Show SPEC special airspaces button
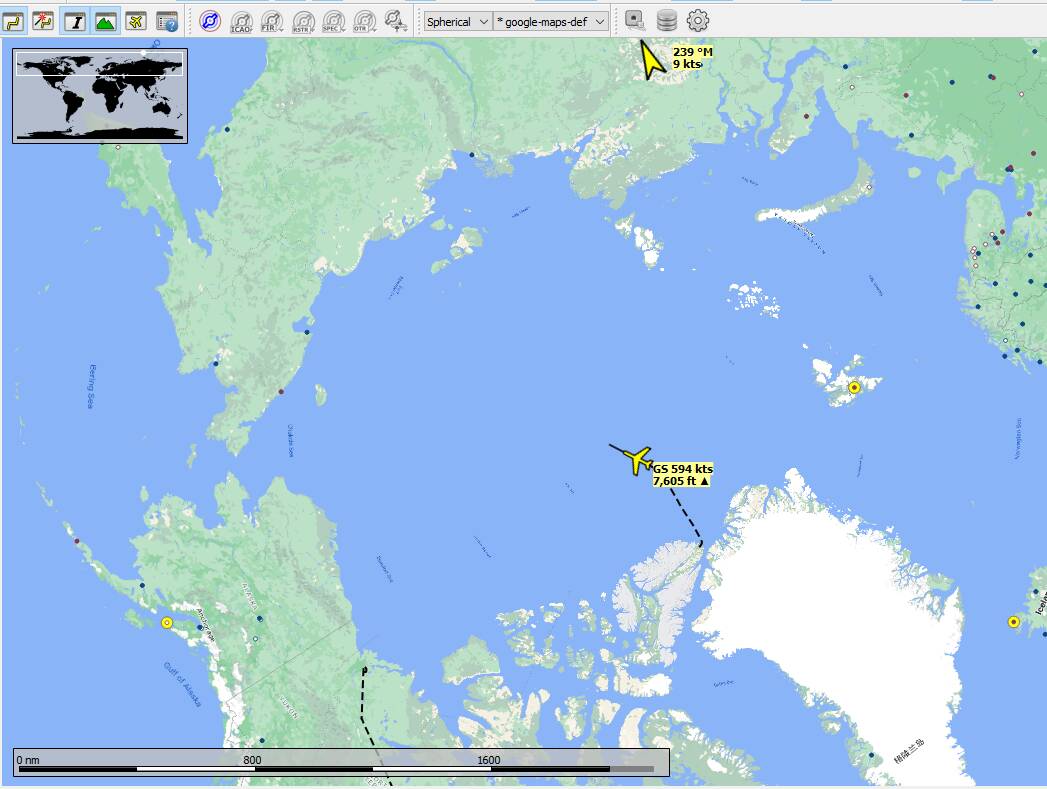 [x=334, y=21]
